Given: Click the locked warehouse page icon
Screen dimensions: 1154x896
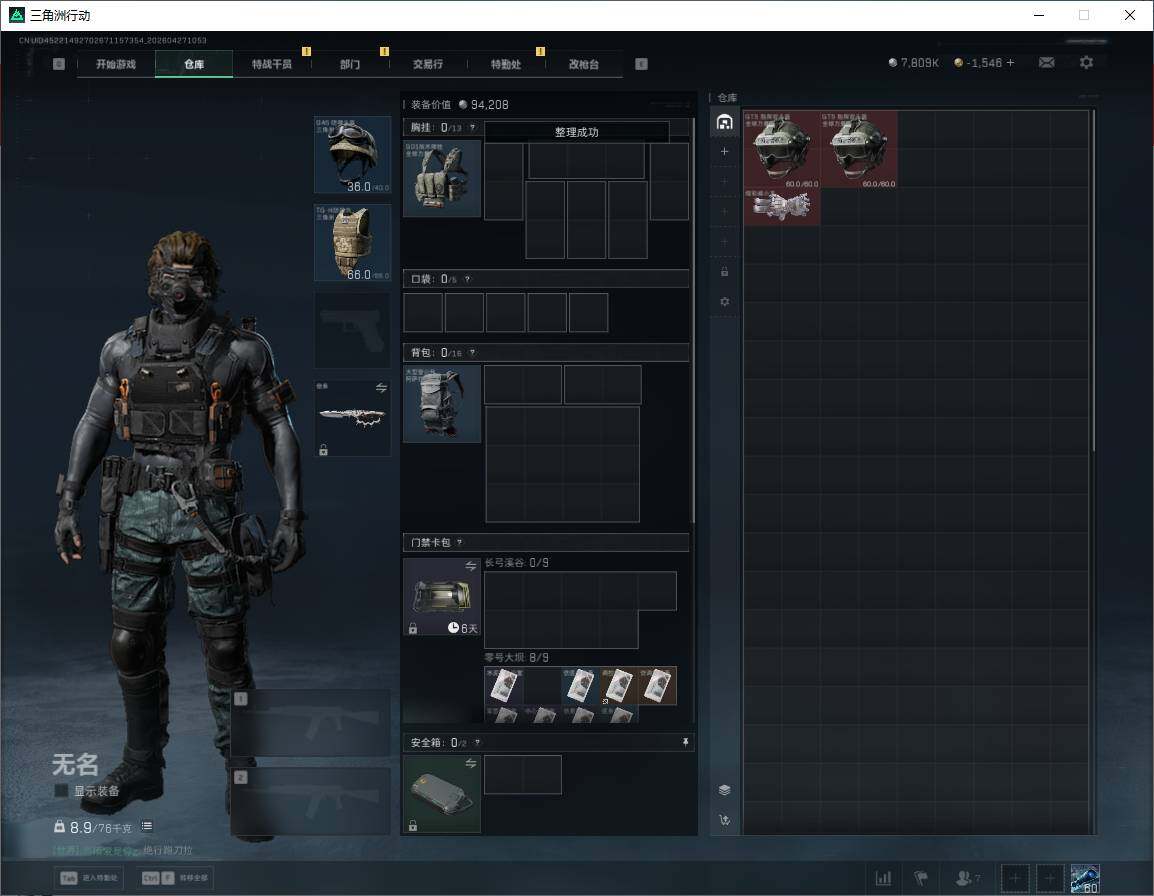Looking at the screenshot, I should pyautogui.click(x=724, y=272).
